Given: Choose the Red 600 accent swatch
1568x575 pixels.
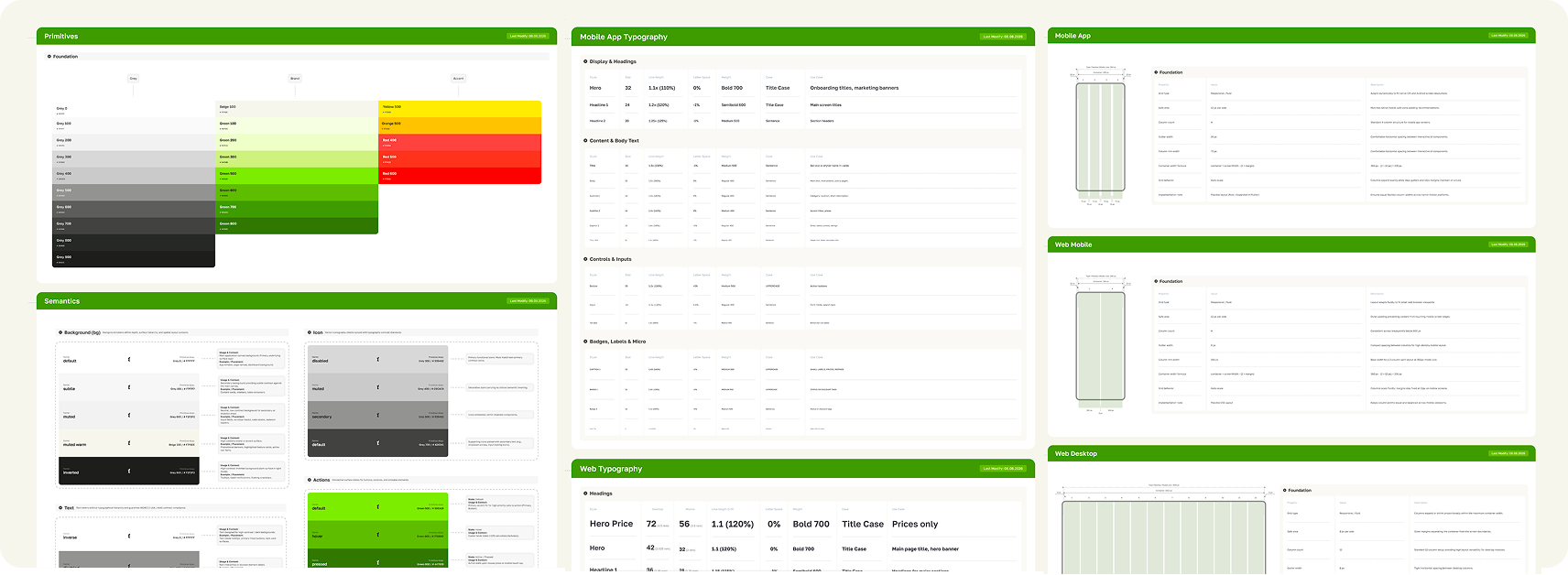Looking at the screenshot, I should pos(460,176).
